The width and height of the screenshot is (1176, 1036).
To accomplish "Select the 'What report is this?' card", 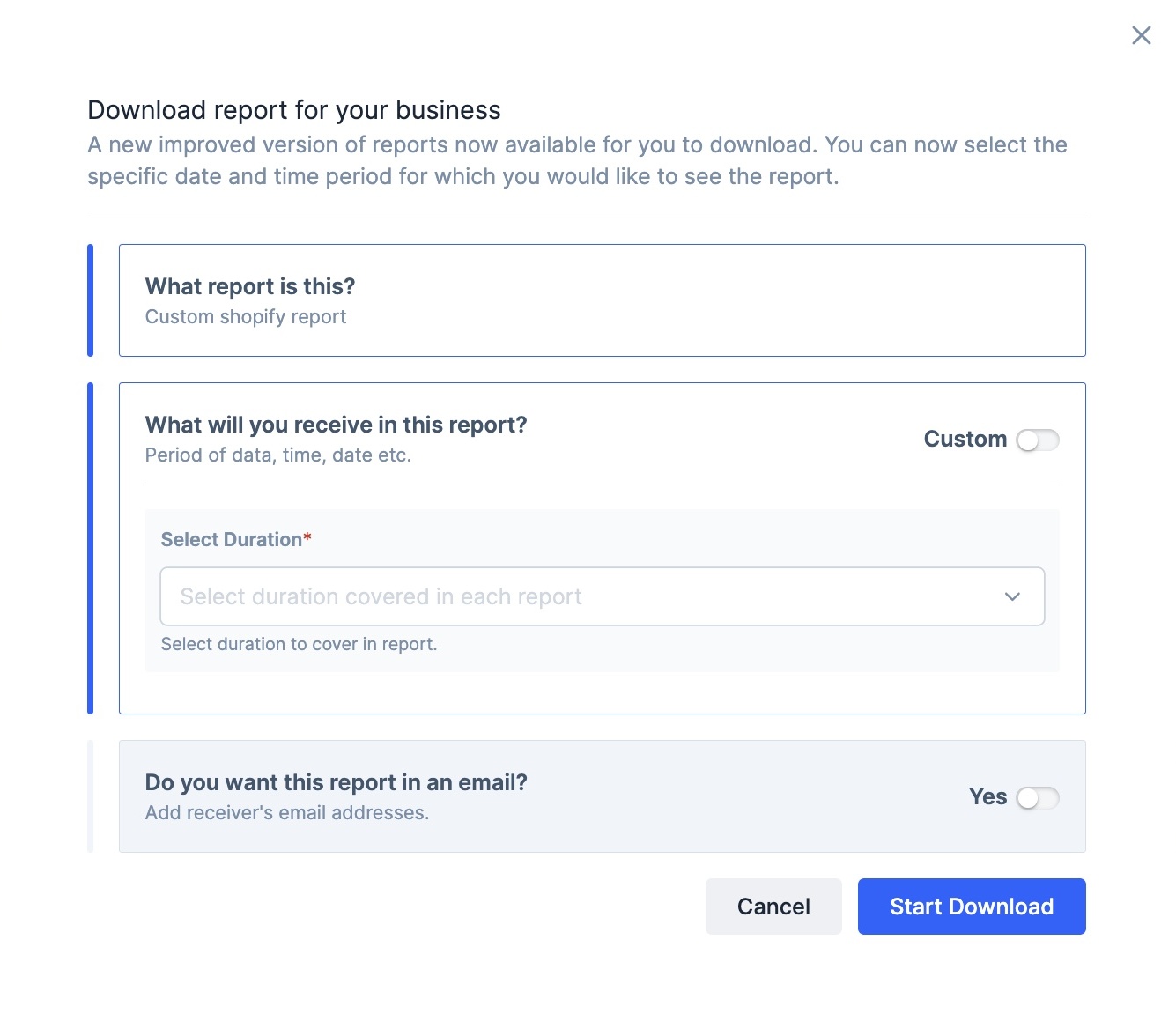I will pyautogui.click(x=602, y=300).
